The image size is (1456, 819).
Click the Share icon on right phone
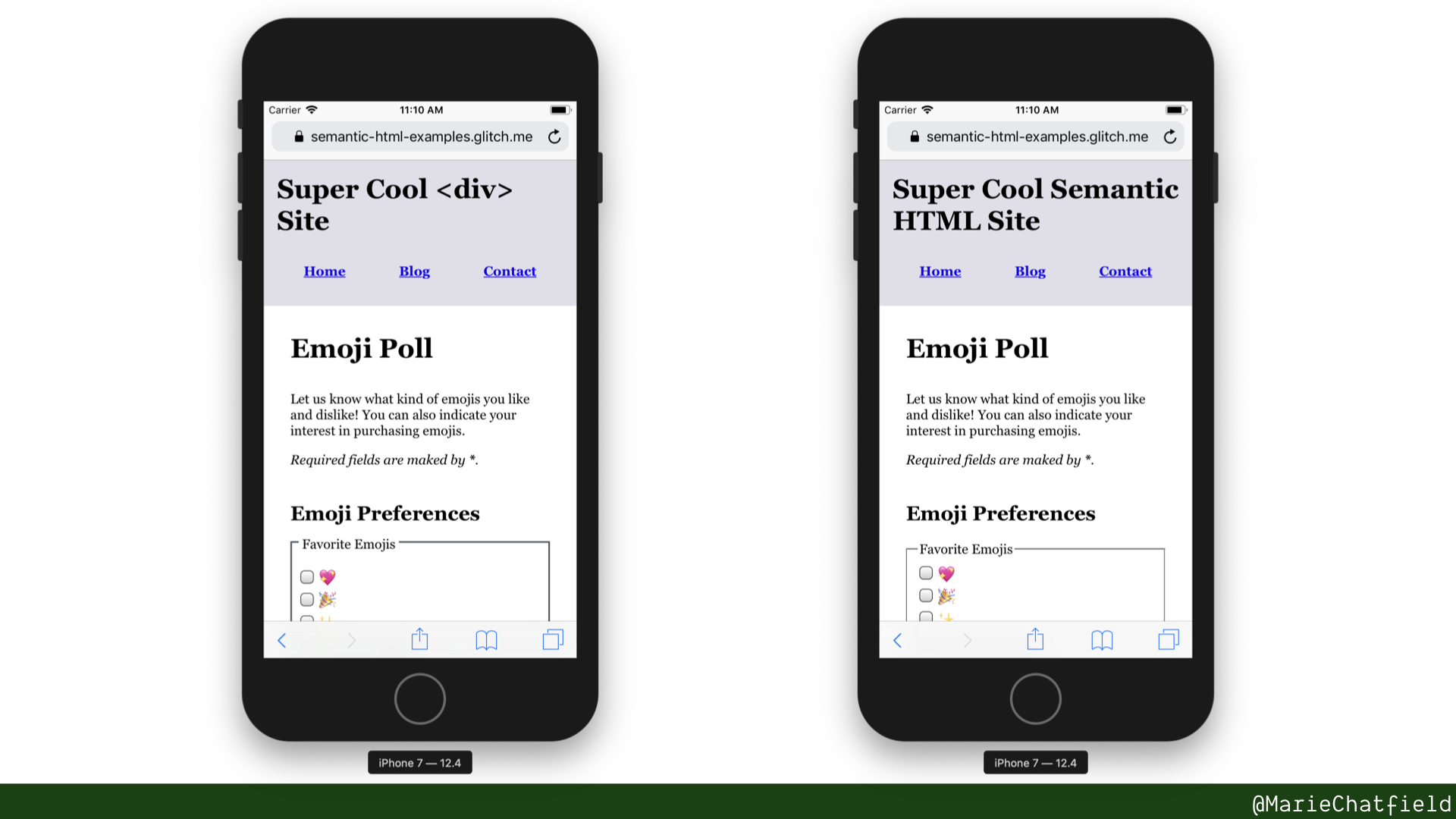pyautogui.click(x=1036, y=639)
